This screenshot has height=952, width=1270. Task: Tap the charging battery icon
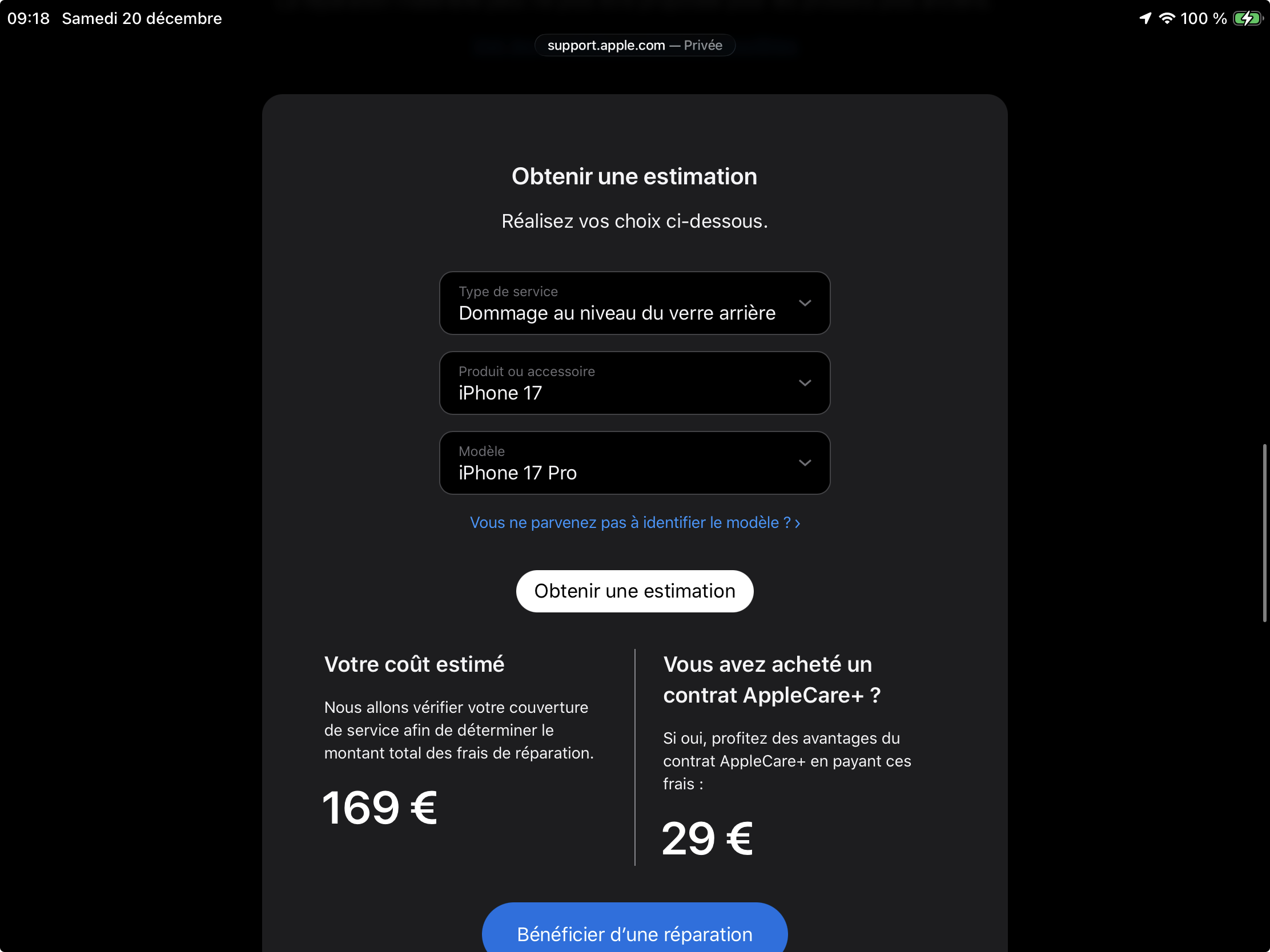pos(1248,18)
